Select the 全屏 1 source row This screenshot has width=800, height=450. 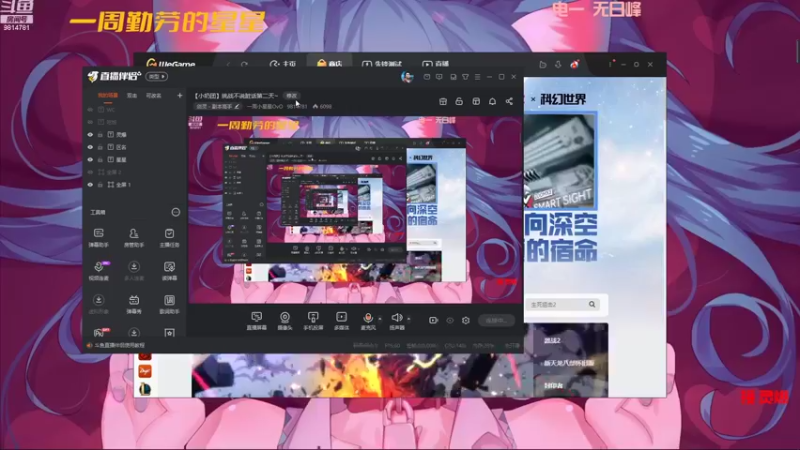tap(135, 185)
